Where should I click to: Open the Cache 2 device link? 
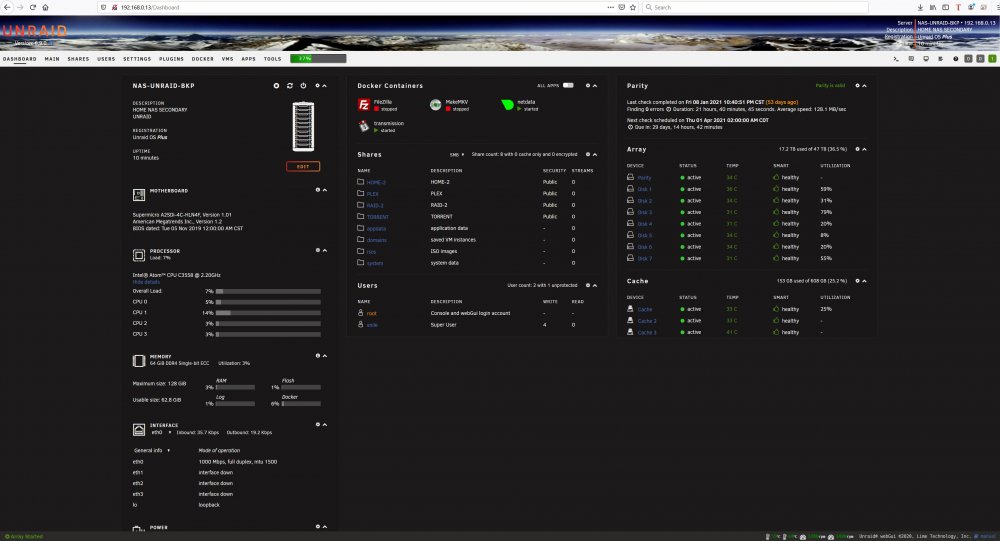647,321
